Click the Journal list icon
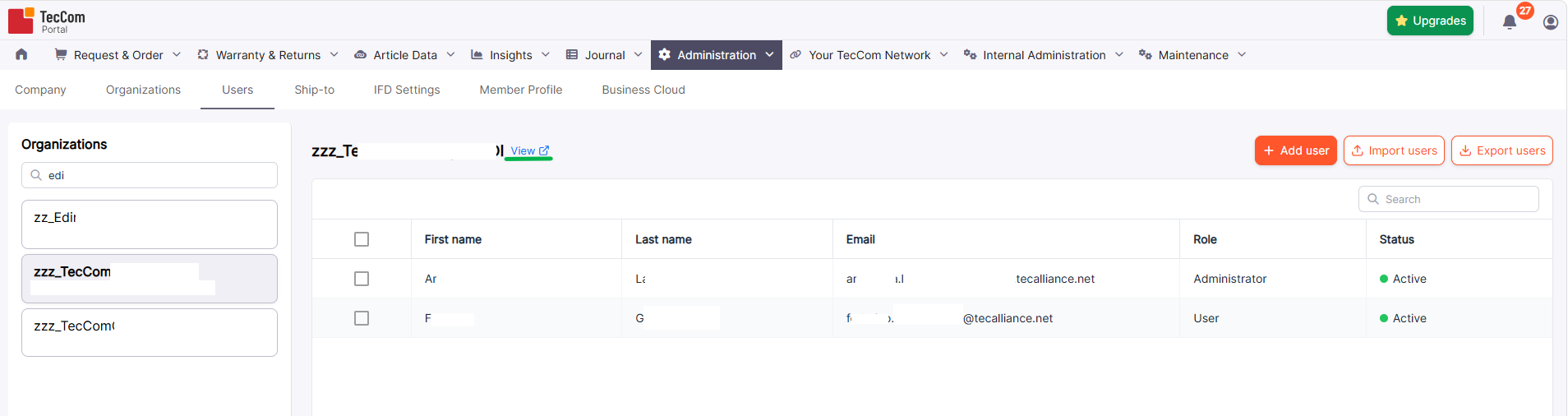The image size is (1568, 416). point(572,54)
